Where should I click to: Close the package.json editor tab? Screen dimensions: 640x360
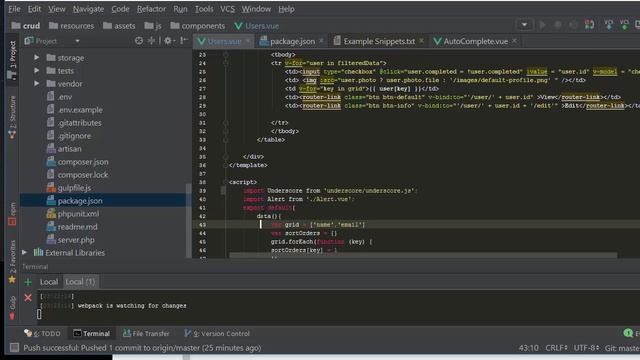point(322,41)
